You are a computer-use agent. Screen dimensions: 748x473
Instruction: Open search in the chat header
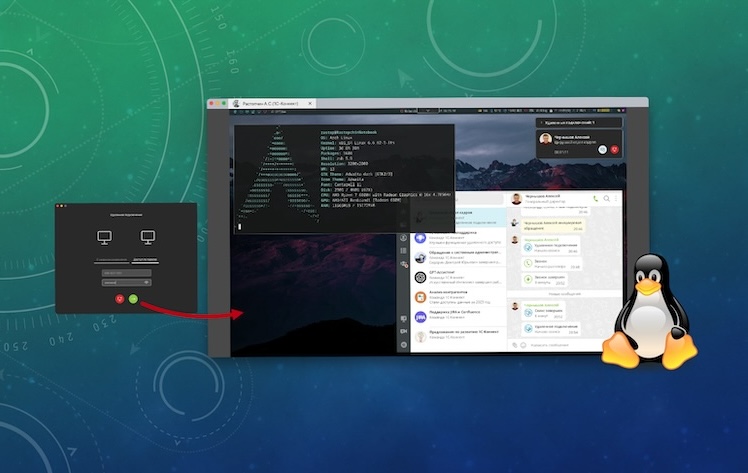click(607, 199)
